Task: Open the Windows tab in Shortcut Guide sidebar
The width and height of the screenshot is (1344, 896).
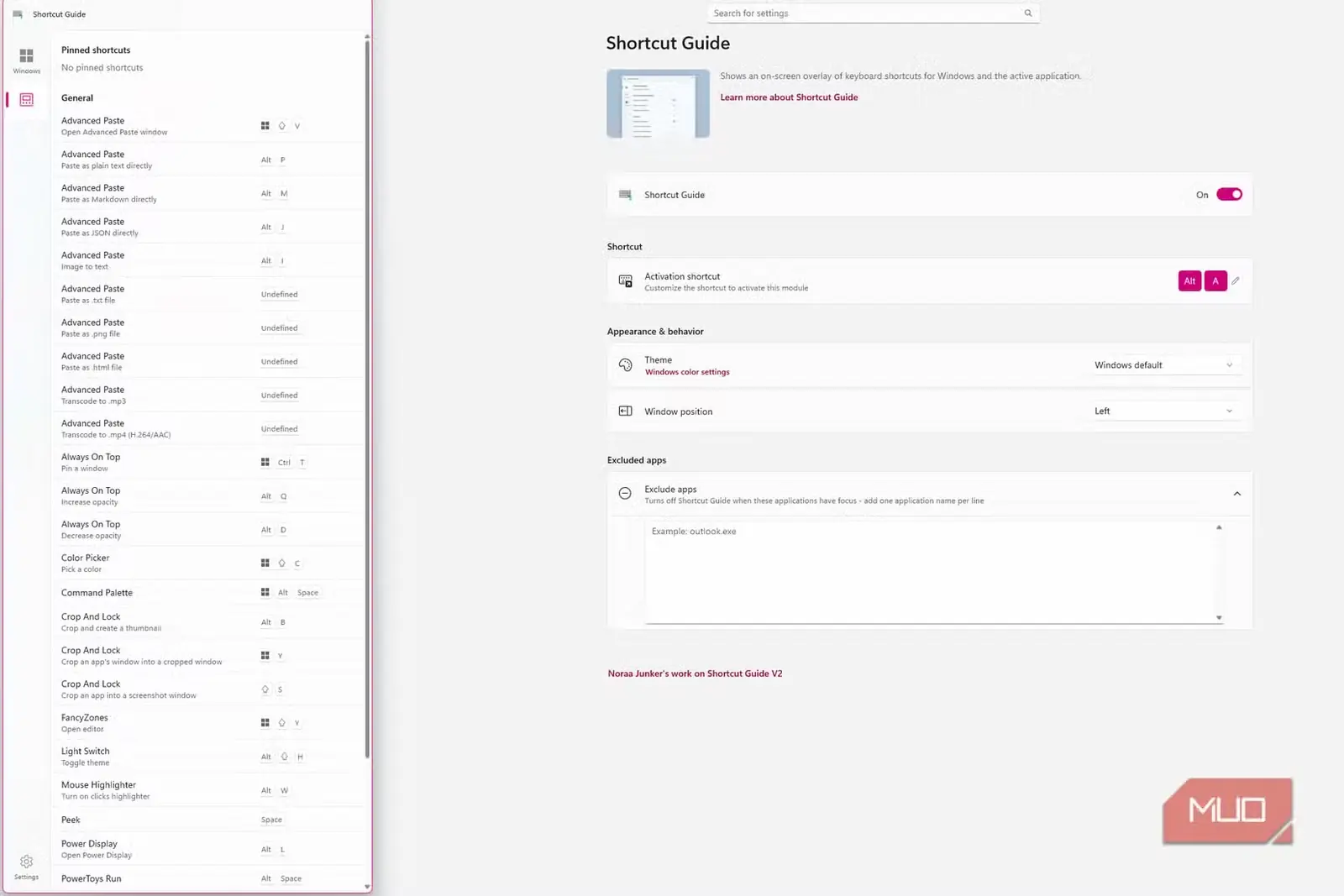Action: (26, 60)
